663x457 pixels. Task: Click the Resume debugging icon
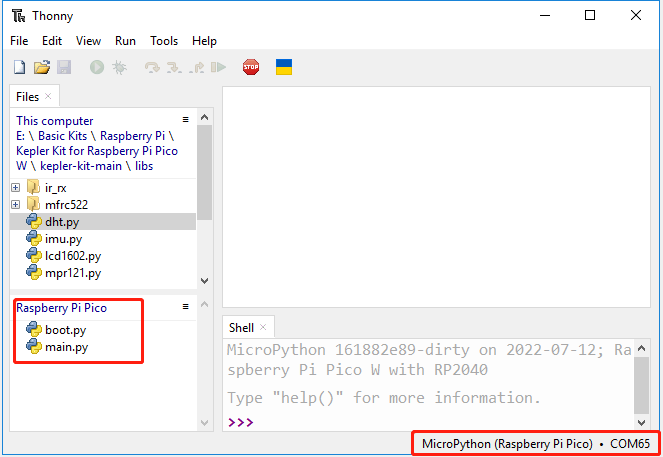pyautogui.click(x=219, y=67)
